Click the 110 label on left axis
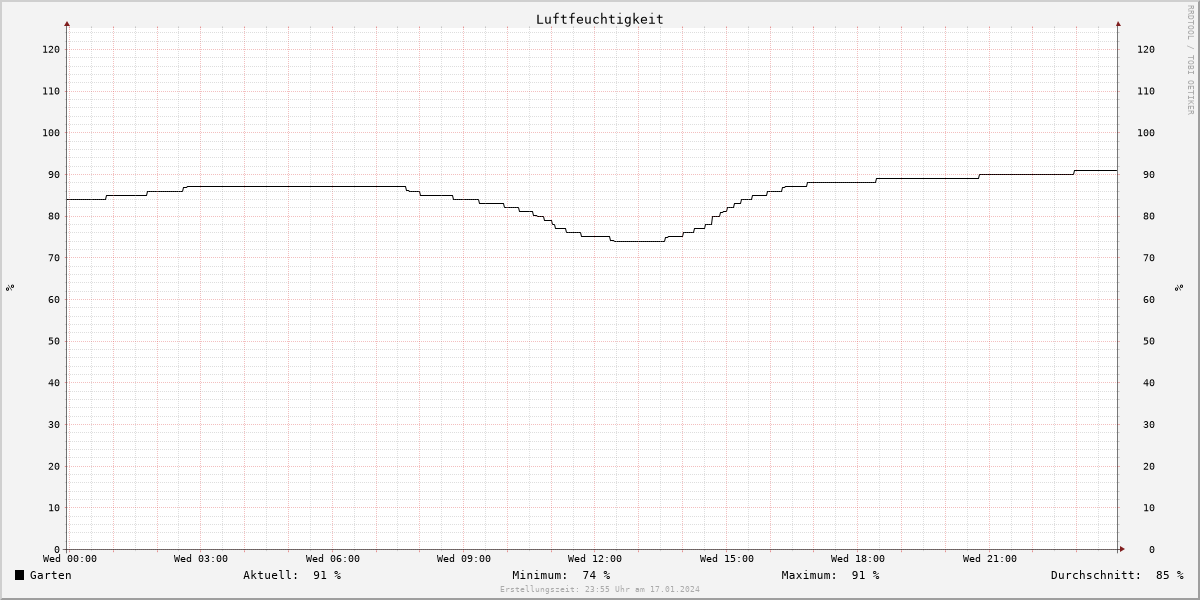 (51, 91)
